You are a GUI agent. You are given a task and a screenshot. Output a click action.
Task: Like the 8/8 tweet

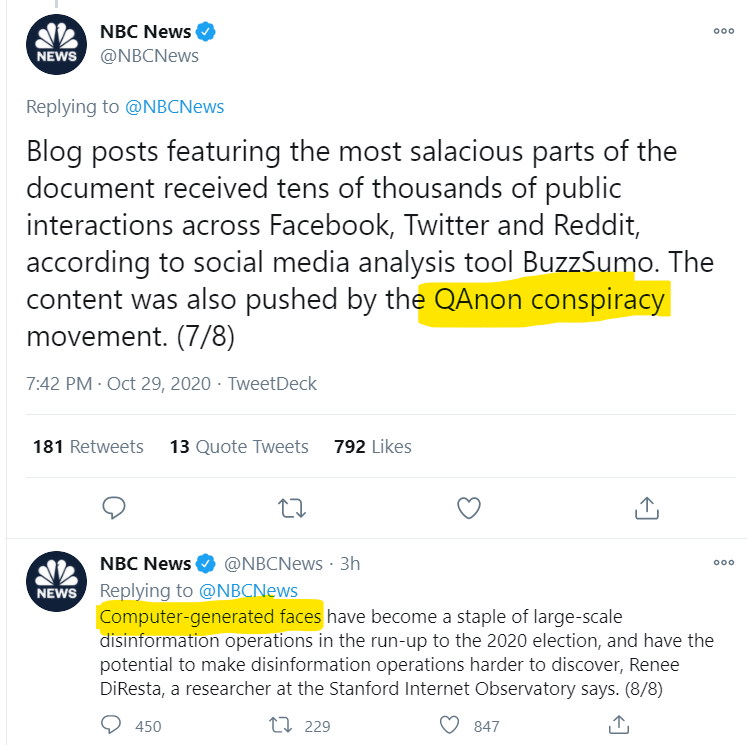454,725
